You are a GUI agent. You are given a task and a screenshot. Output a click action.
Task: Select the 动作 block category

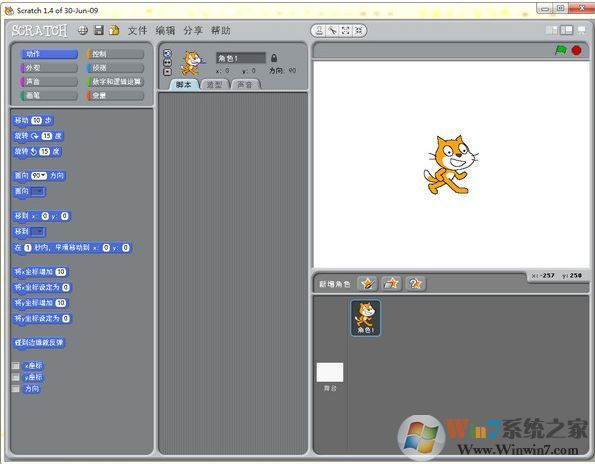point(49,54)
